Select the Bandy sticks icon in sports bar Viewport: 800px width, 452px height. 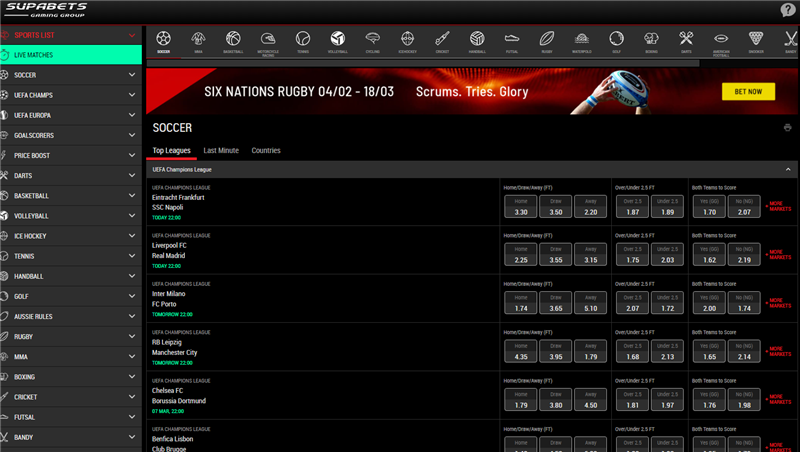click(791, 41)
